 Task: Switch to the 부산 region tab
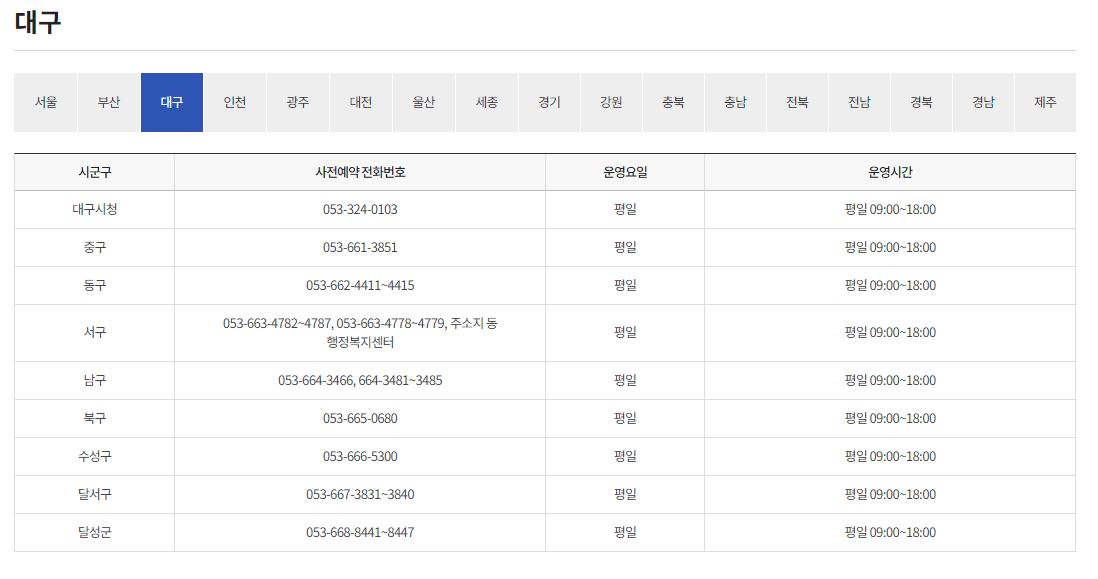105,101
